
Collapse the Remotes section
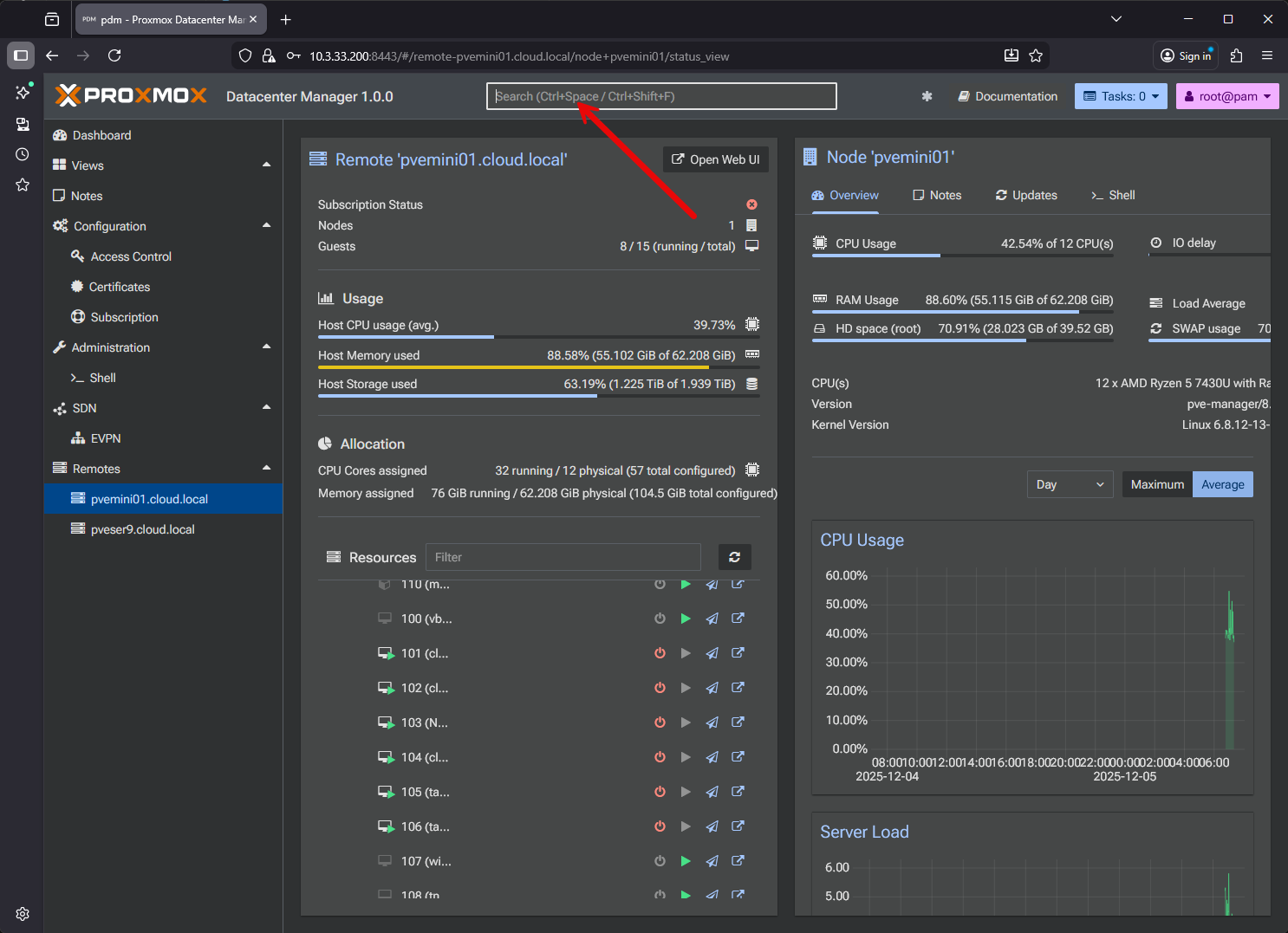[267, 468]
